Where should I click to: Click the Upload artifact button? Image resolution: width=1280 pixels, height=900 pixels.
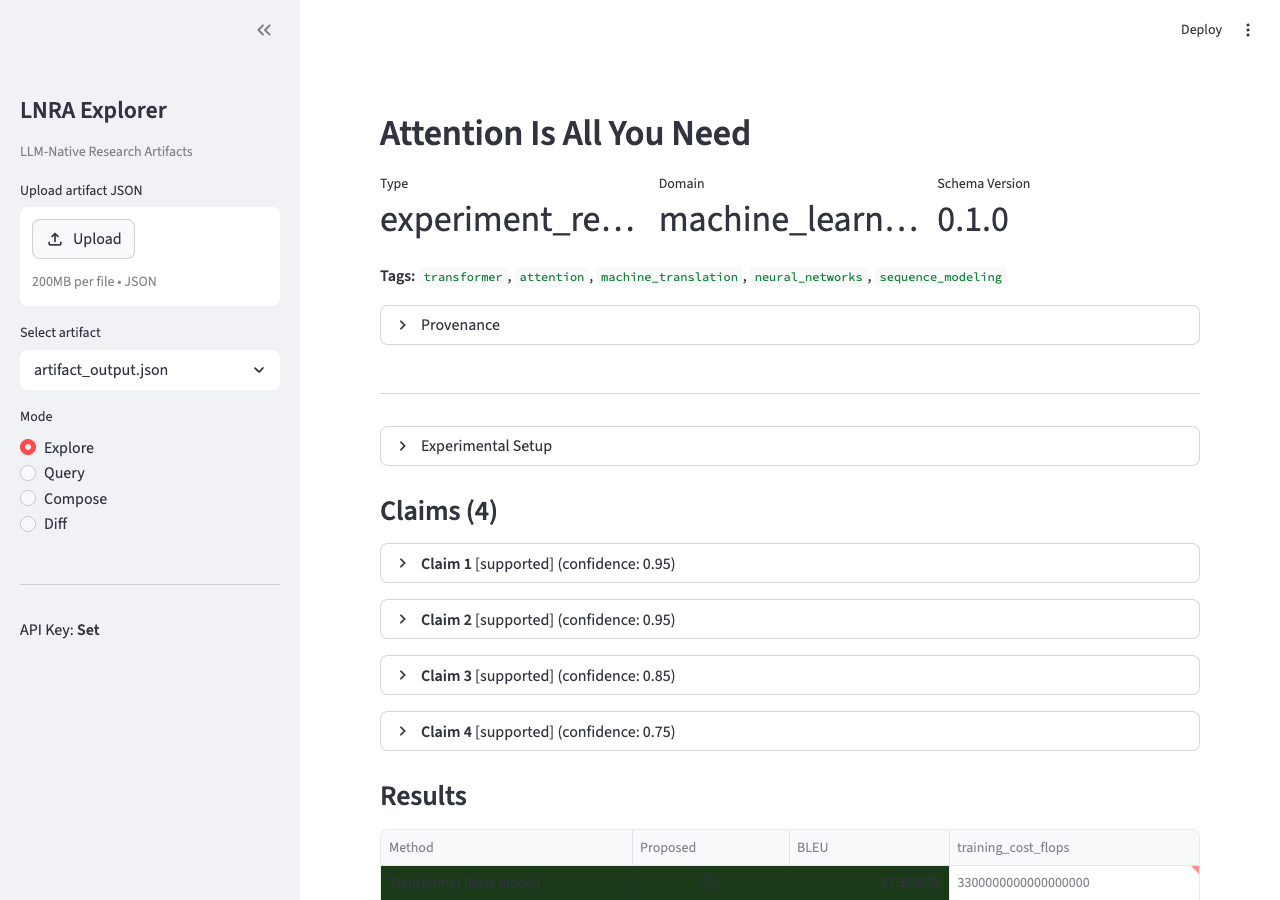click(x=84, y=239)
